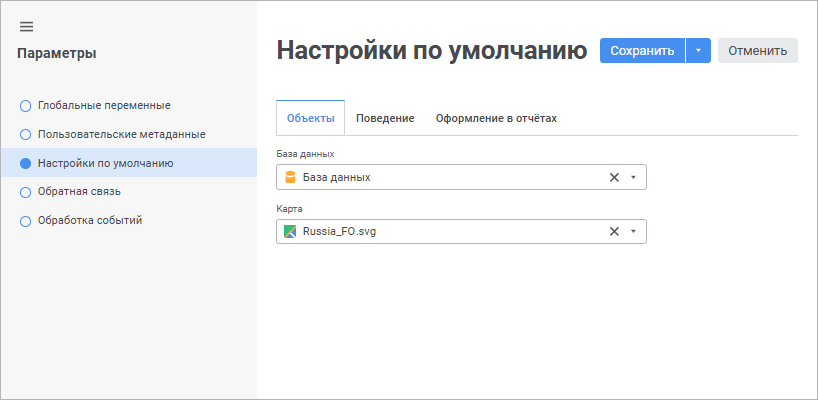This screenshot has height=400, width=818.
Task: Open Обработка событий section label
Action: [90, 220]
